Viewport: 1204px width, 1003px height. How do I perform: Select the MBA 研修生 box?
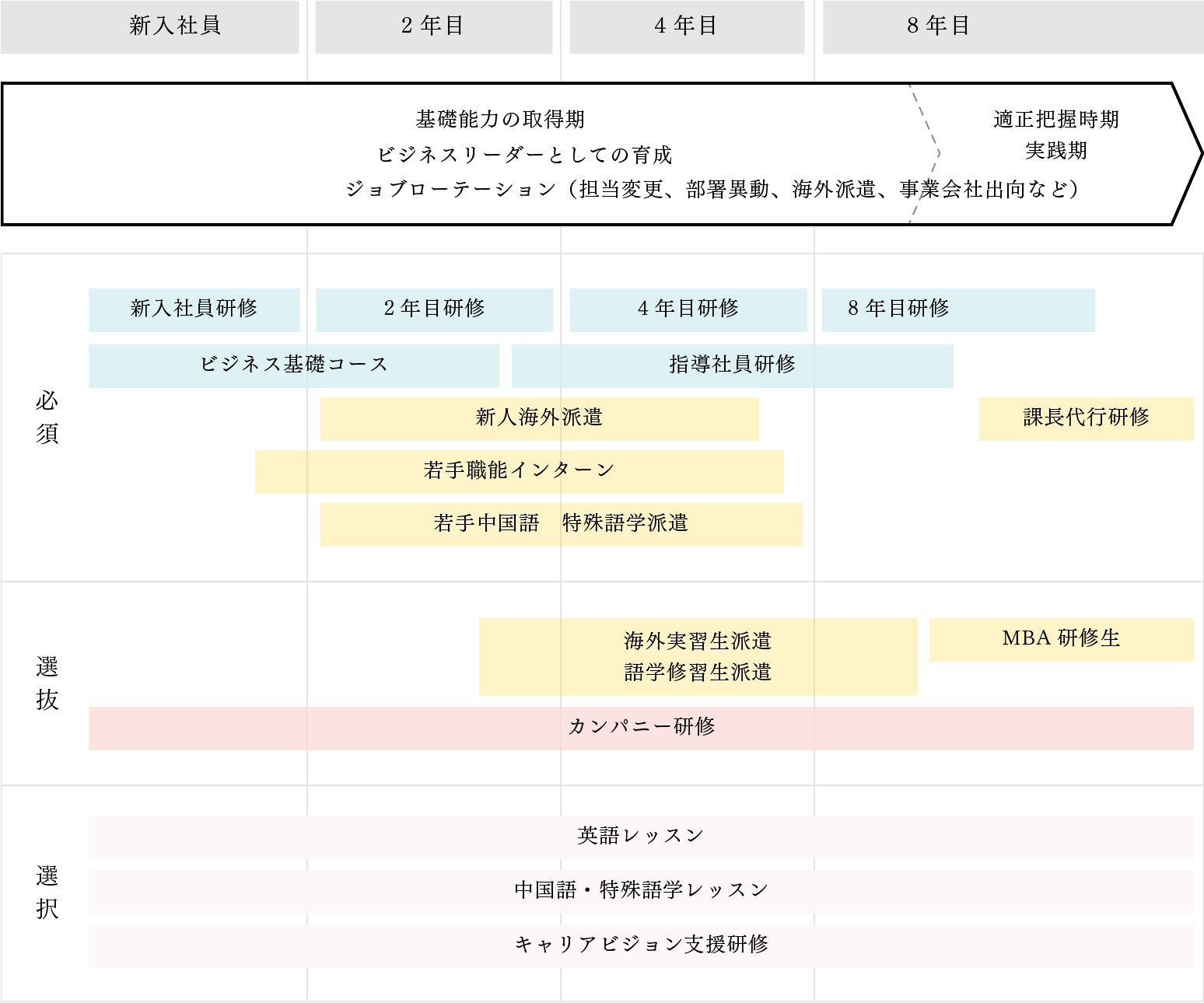(x=1062, y=638)
